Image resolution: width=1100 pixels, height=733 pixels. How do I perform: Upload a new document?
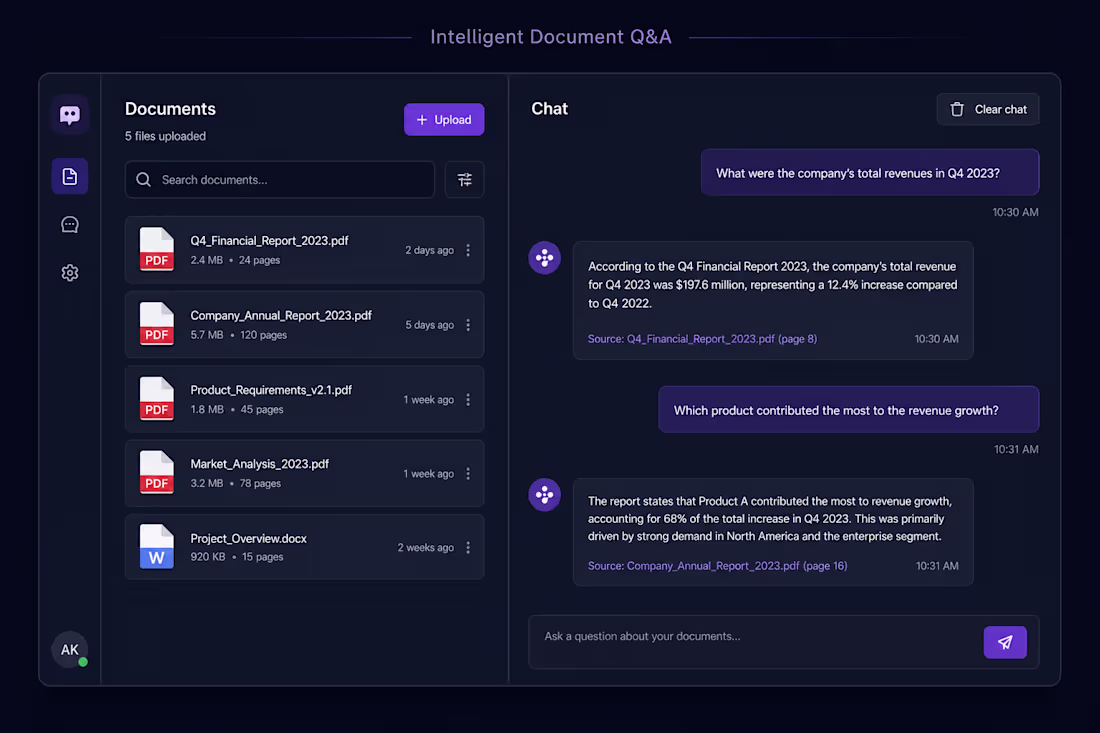point(444,120)
